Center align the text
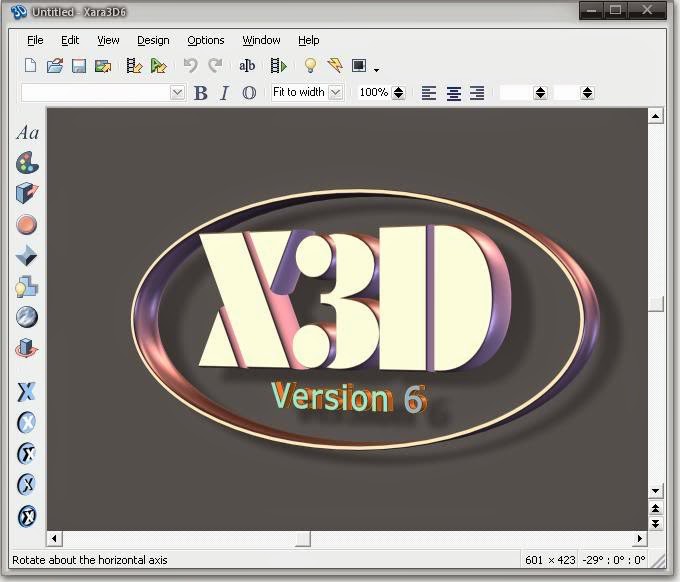Screen dimensions: 680x582 point(454,93)
